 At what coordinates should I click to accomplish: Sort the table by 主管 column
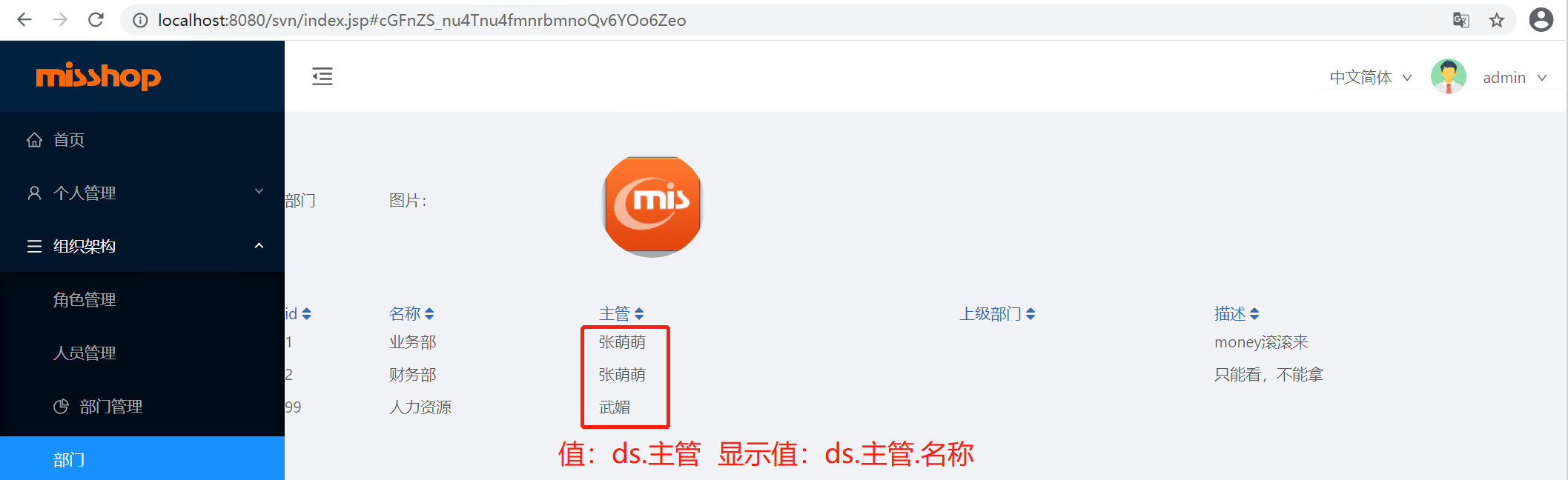tap(621, 314)
